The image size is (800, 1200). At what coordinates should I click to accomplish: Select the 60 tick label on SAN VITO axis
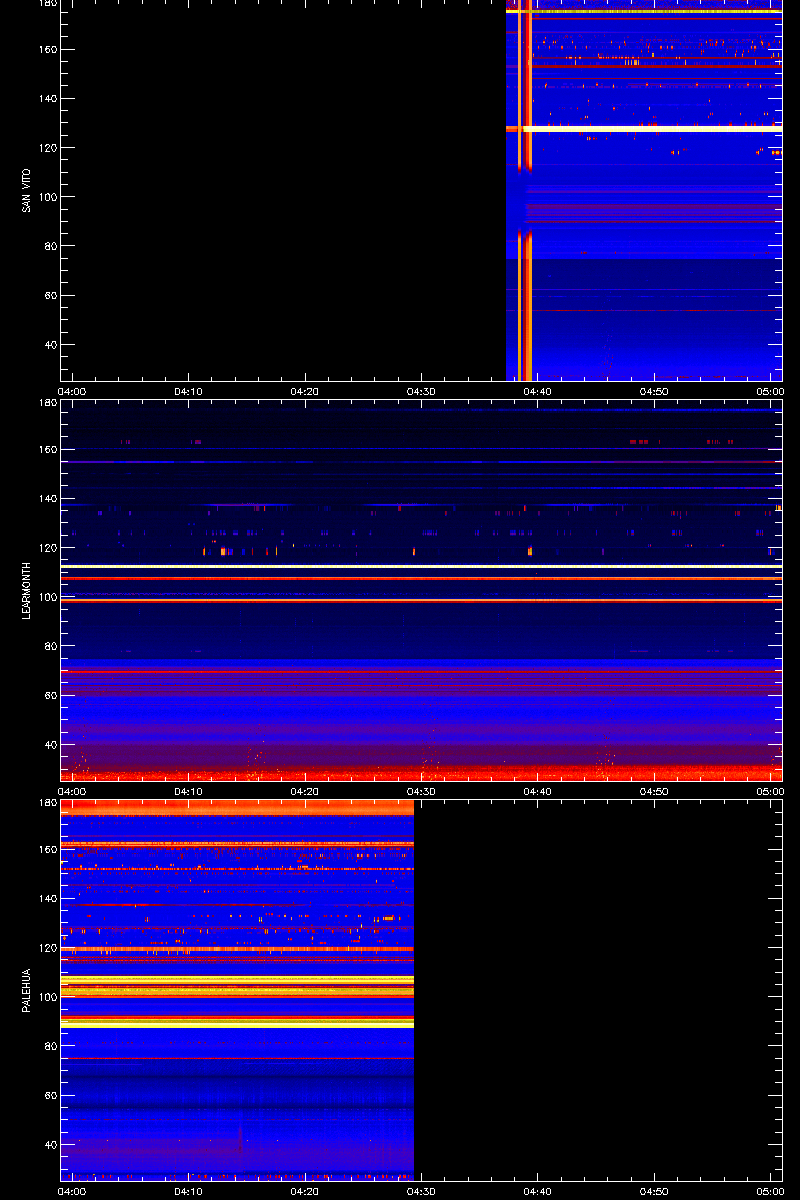coord(50,296)
